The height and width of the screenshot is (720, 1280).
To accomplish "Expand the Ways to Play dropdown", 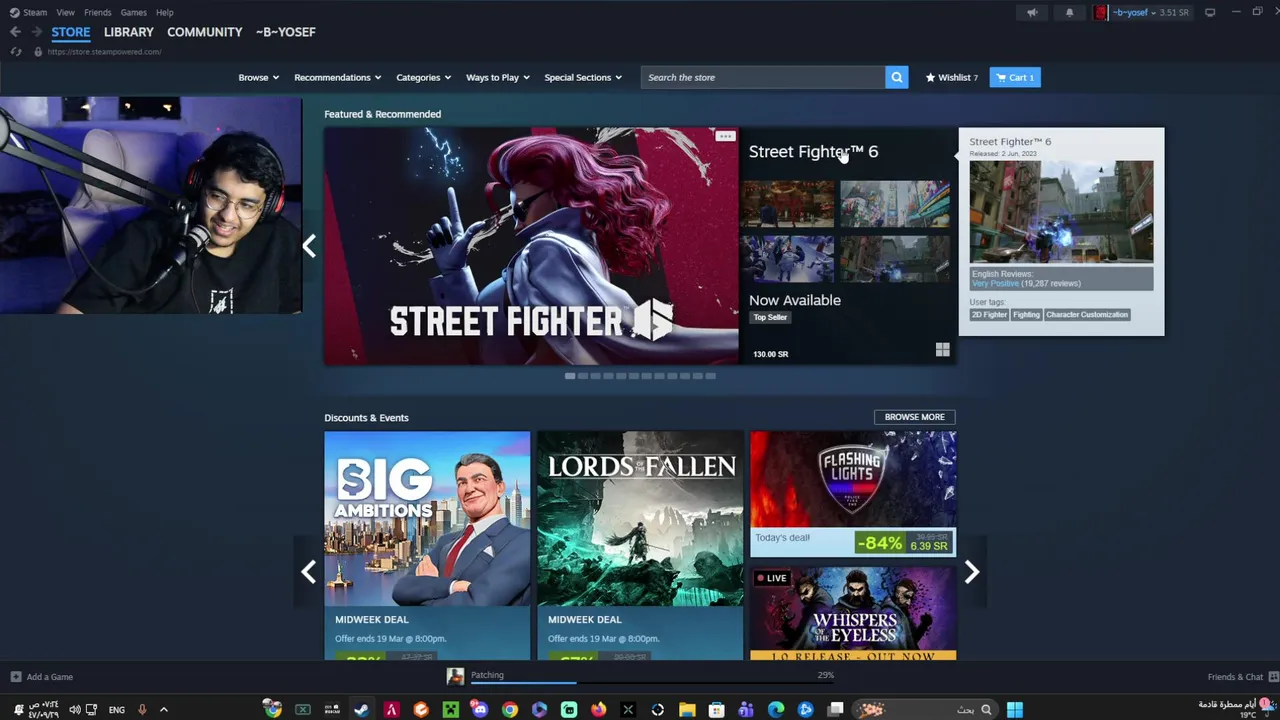I will coord(497,77).
